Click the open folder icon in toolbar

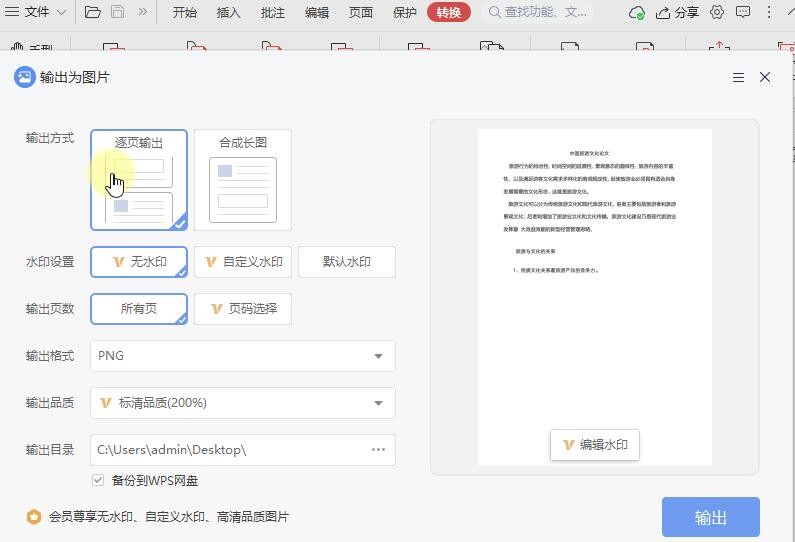(x=93, y=13)
